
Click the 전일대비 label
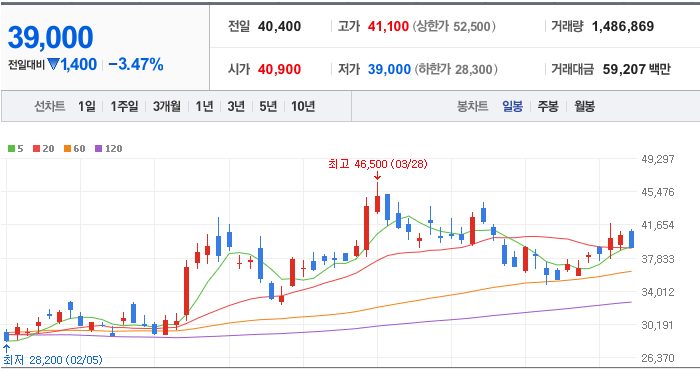[x=26, y=65]
